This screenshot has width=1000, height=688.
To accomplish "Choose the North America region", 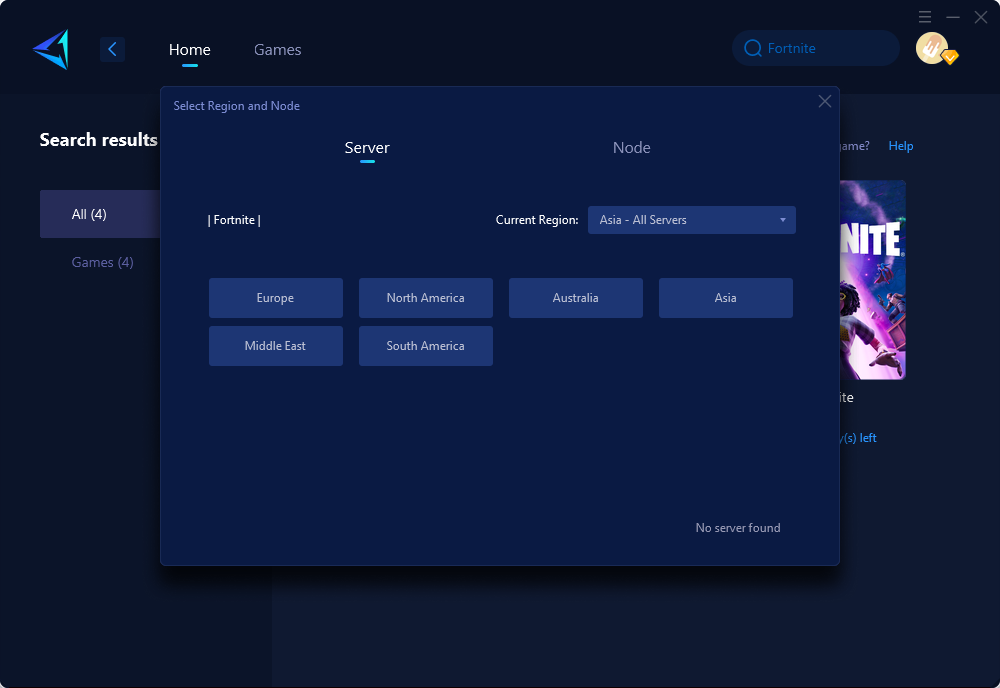I will [425, 298].
